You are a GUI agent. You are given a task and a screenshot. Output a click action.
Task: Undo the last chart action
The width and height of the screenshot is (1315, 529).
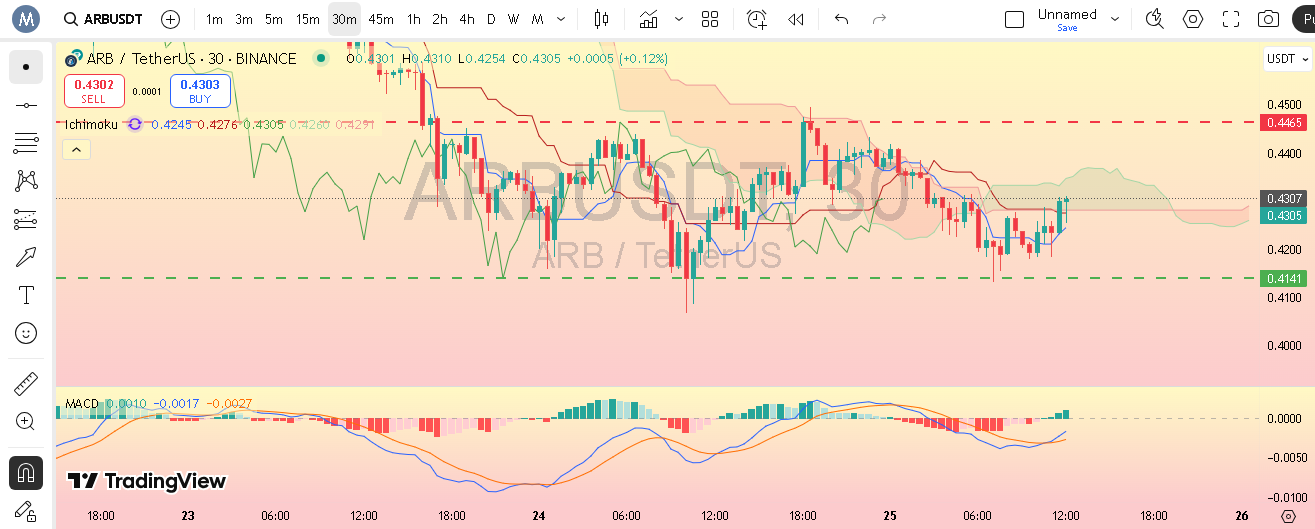pyautogui.click(x=841, y=19)
